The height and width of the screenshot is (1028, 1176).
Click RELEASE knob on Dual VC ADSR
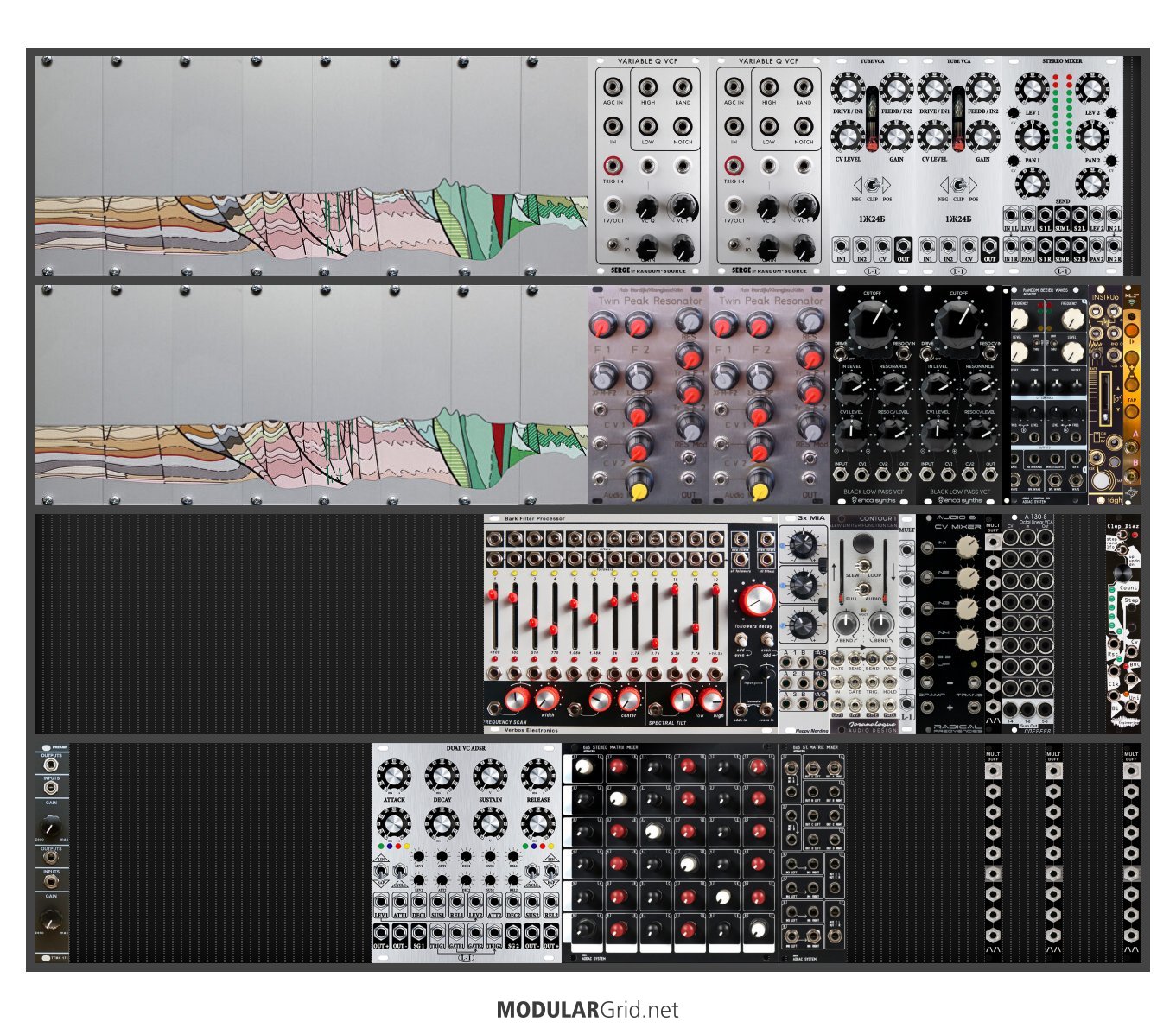tap(538, 777)
